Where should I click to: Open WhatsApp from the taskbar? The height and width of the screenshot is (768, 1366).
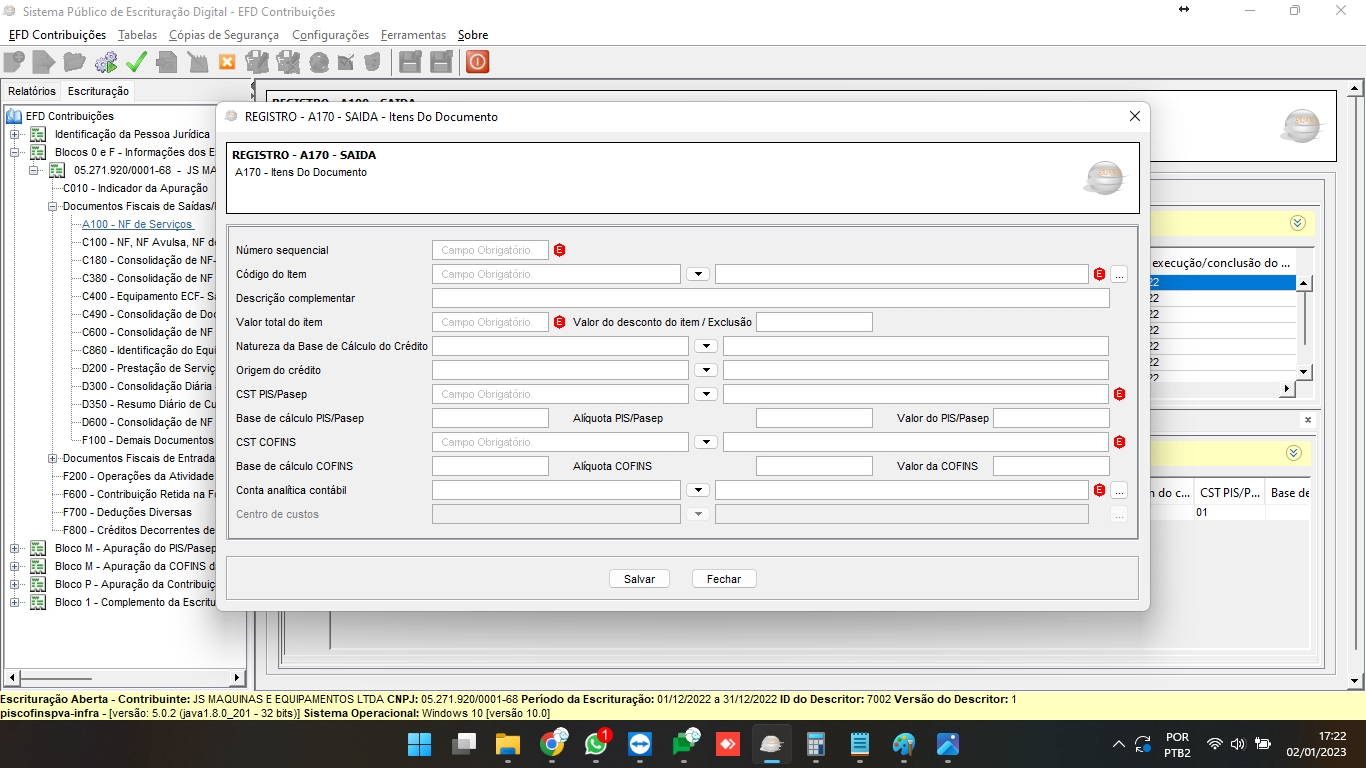[x=597, y=745]
